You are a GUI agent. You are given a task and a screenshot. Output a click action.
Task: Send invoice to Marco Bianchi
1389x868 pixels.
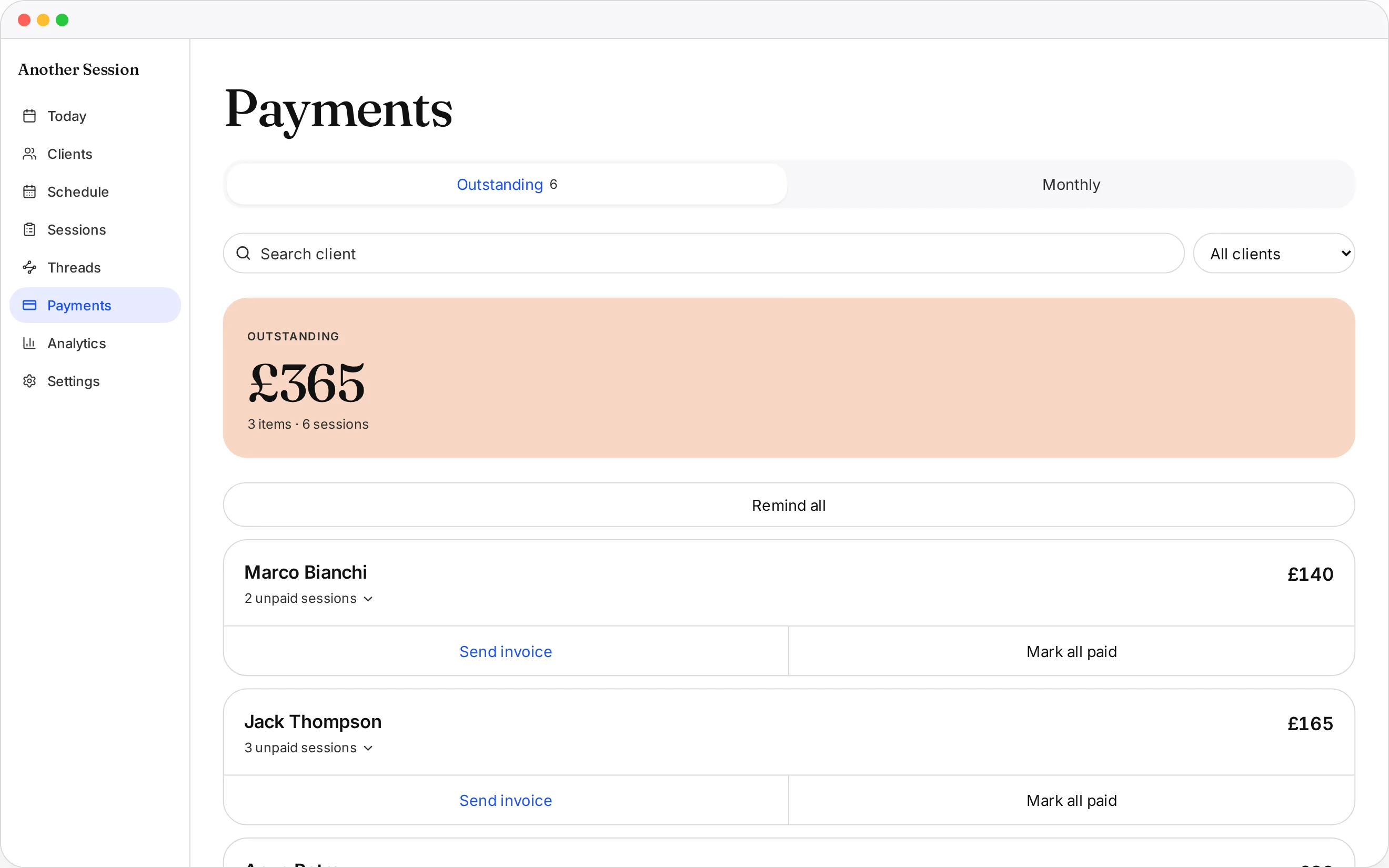(506, 652)
